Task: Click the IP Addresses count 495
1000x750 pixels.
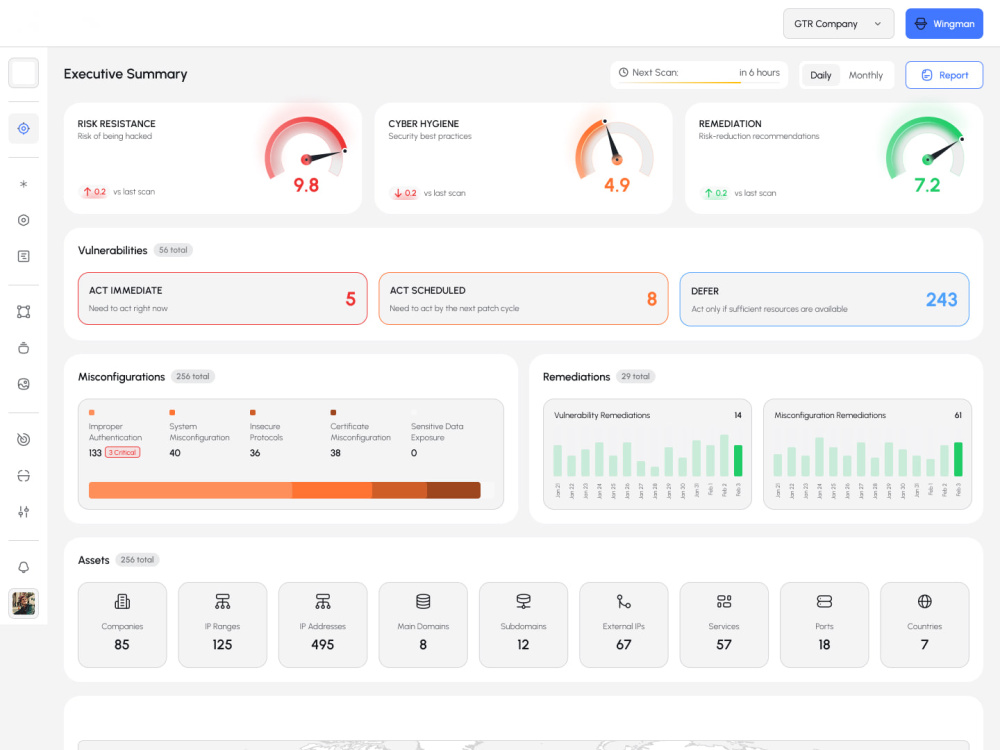Action: click(x=323, y=645)
